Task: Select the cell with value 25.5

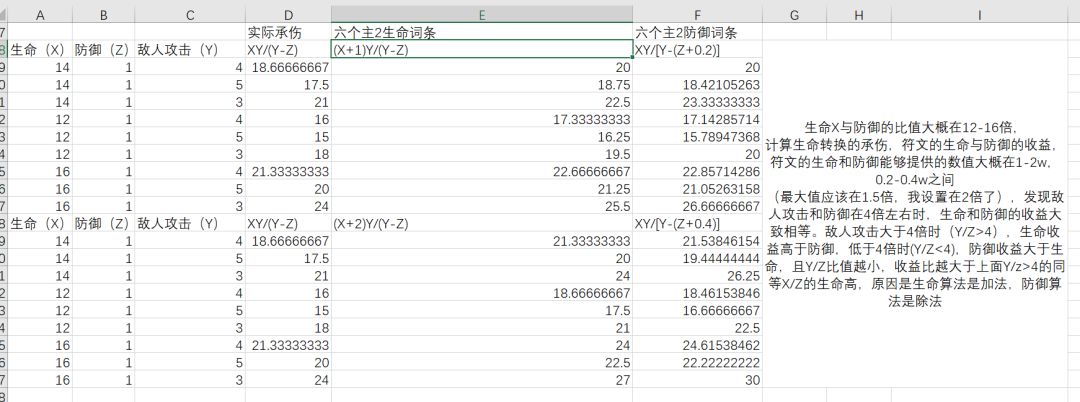Action: coord(481,207)
